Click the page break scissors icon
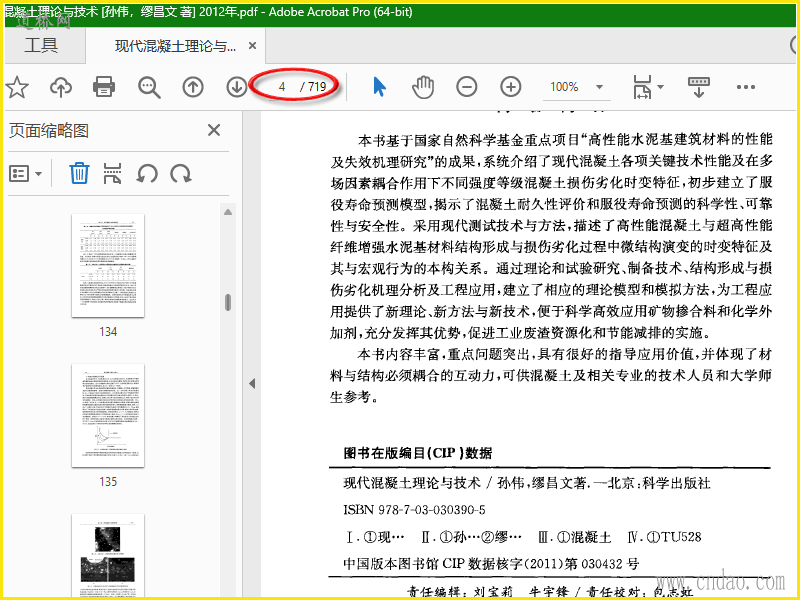Screen dimensions: 800x600 pyautogui.click(x=112, y=173)
